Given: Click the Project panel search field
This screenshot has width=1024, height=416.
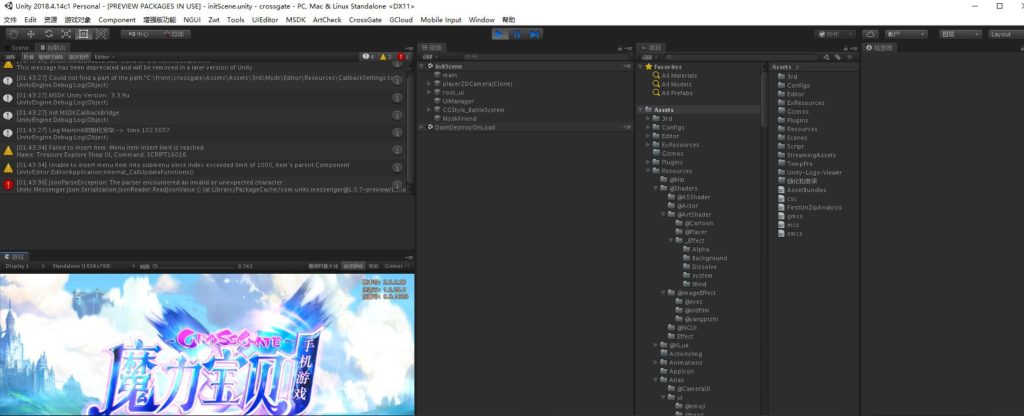Looking at the screenshot, I should tap(739, 57).
